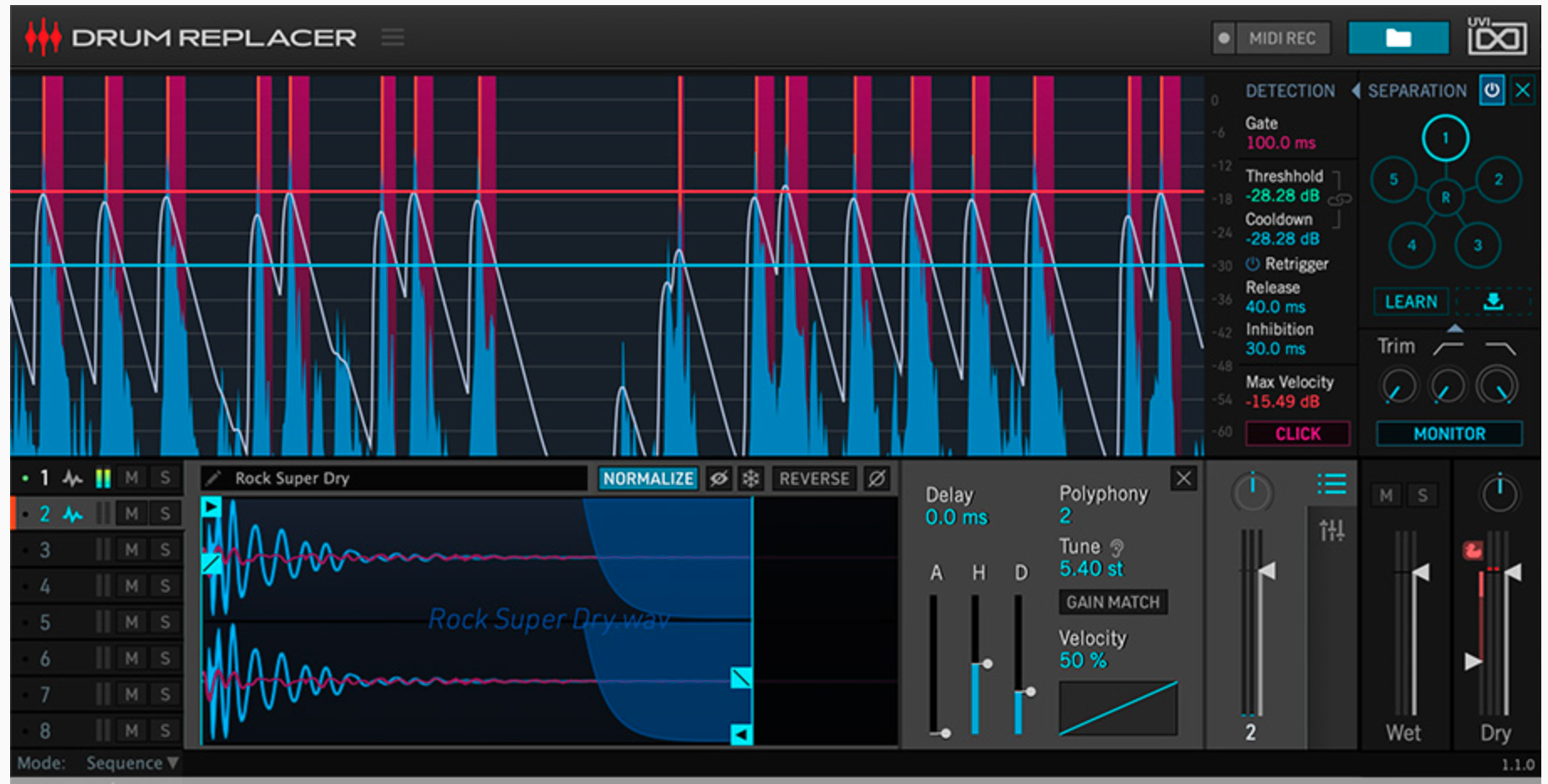Screen dimensions: 1548x784
Task: Click the ear icon next to Tune
Action: point(1117,546)
